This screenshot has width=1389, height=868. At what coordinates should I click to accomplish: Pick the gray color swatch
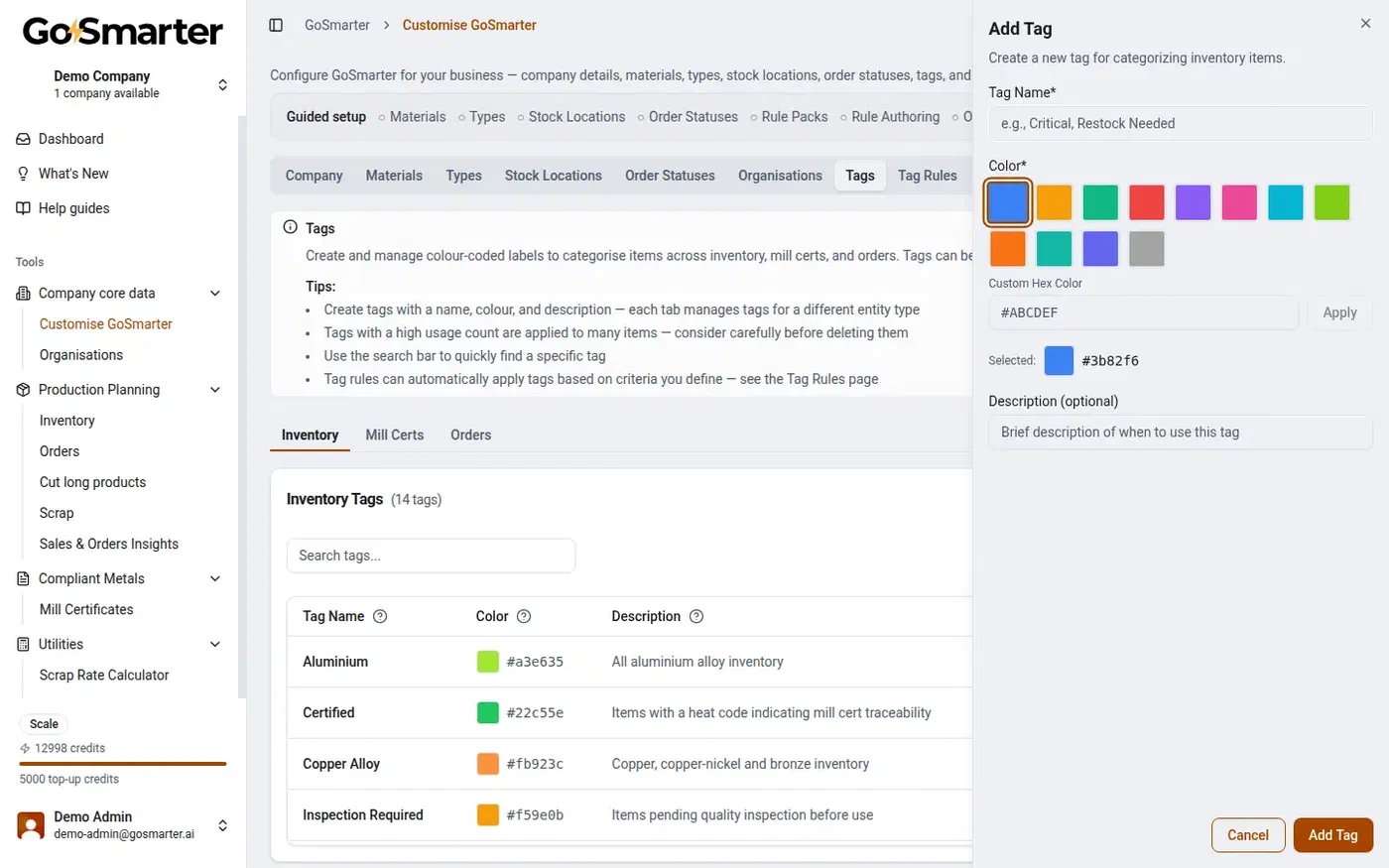1147,249
